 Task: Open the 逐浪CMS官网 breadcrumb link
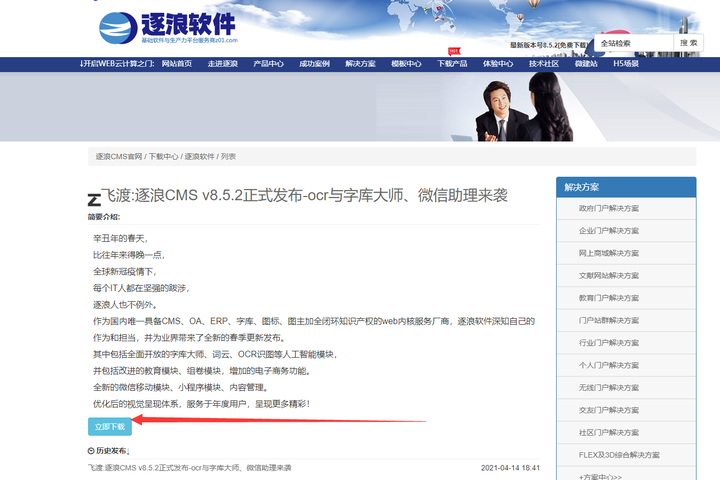point(119,157)
